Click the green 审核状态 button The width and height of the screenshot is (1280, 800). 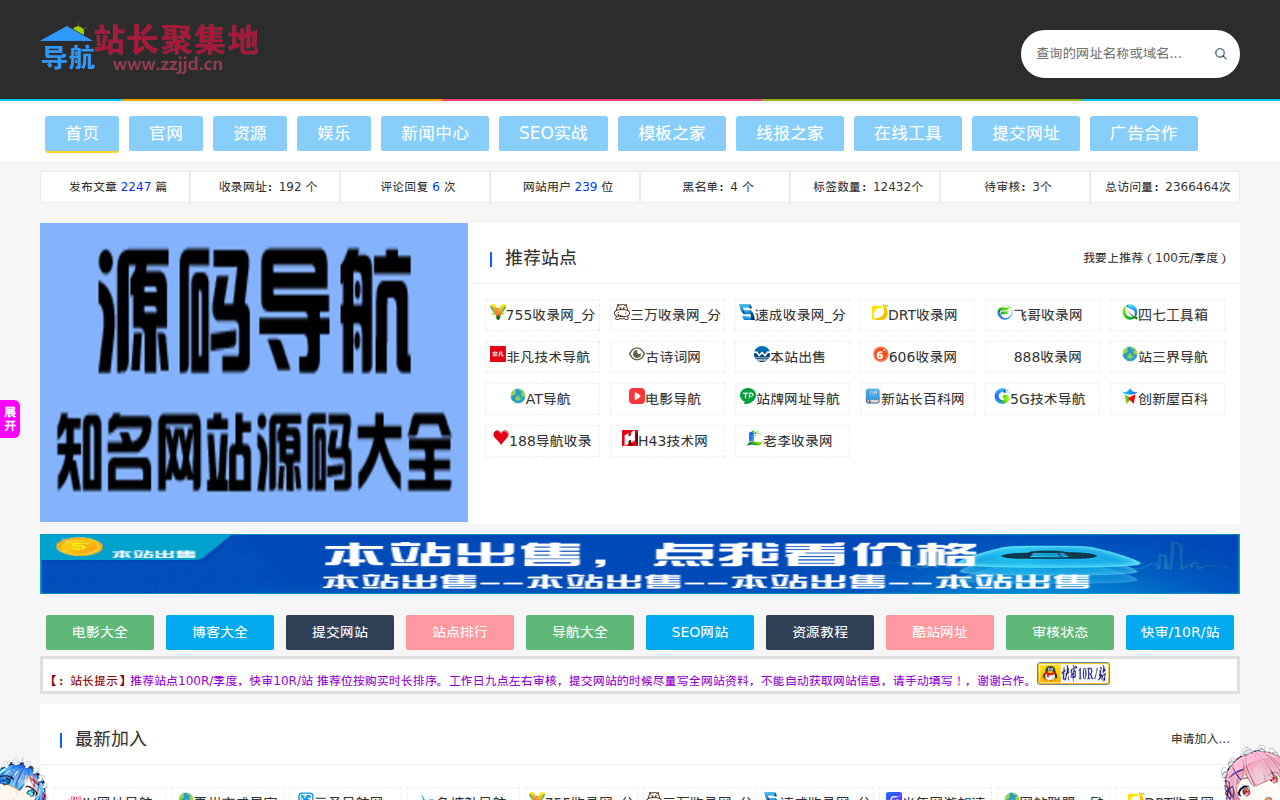(1060, 633)
